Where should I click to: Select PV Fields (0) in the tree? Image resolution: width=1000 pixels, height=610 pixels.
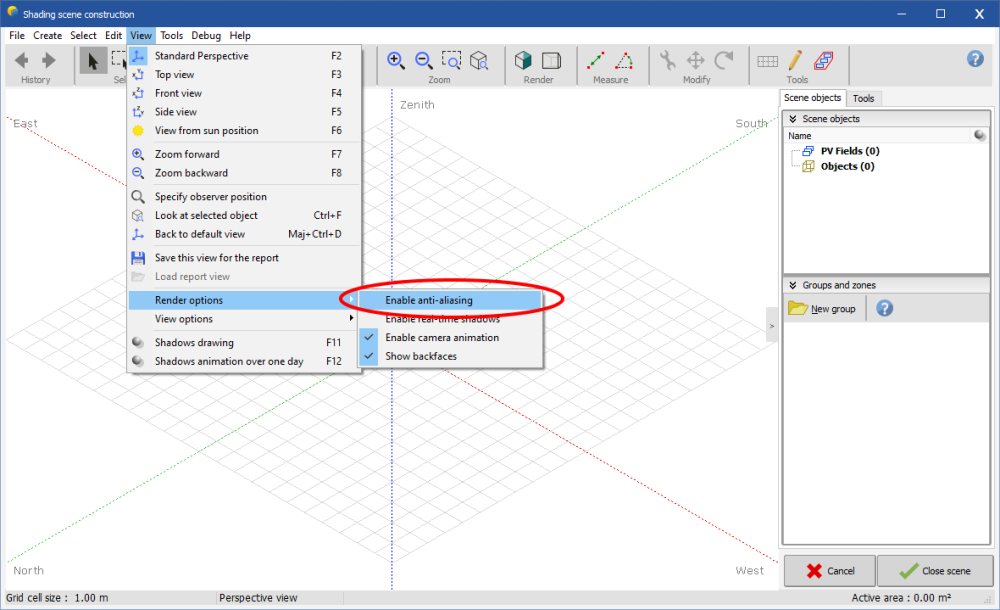pos(848,151)
